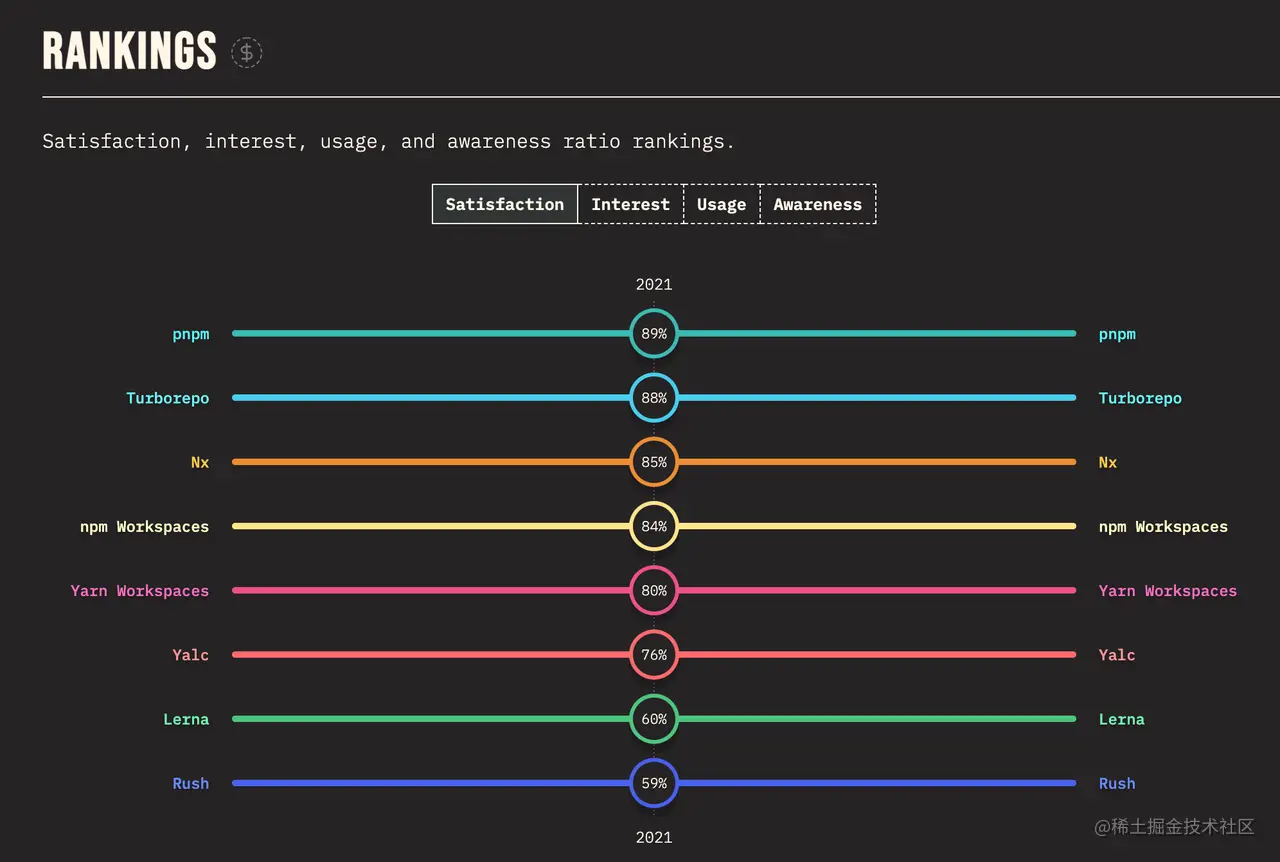The width and height of the screenshot is (1280, 862).
Task: Click the right Rush label
Action: pos(1117,783)
